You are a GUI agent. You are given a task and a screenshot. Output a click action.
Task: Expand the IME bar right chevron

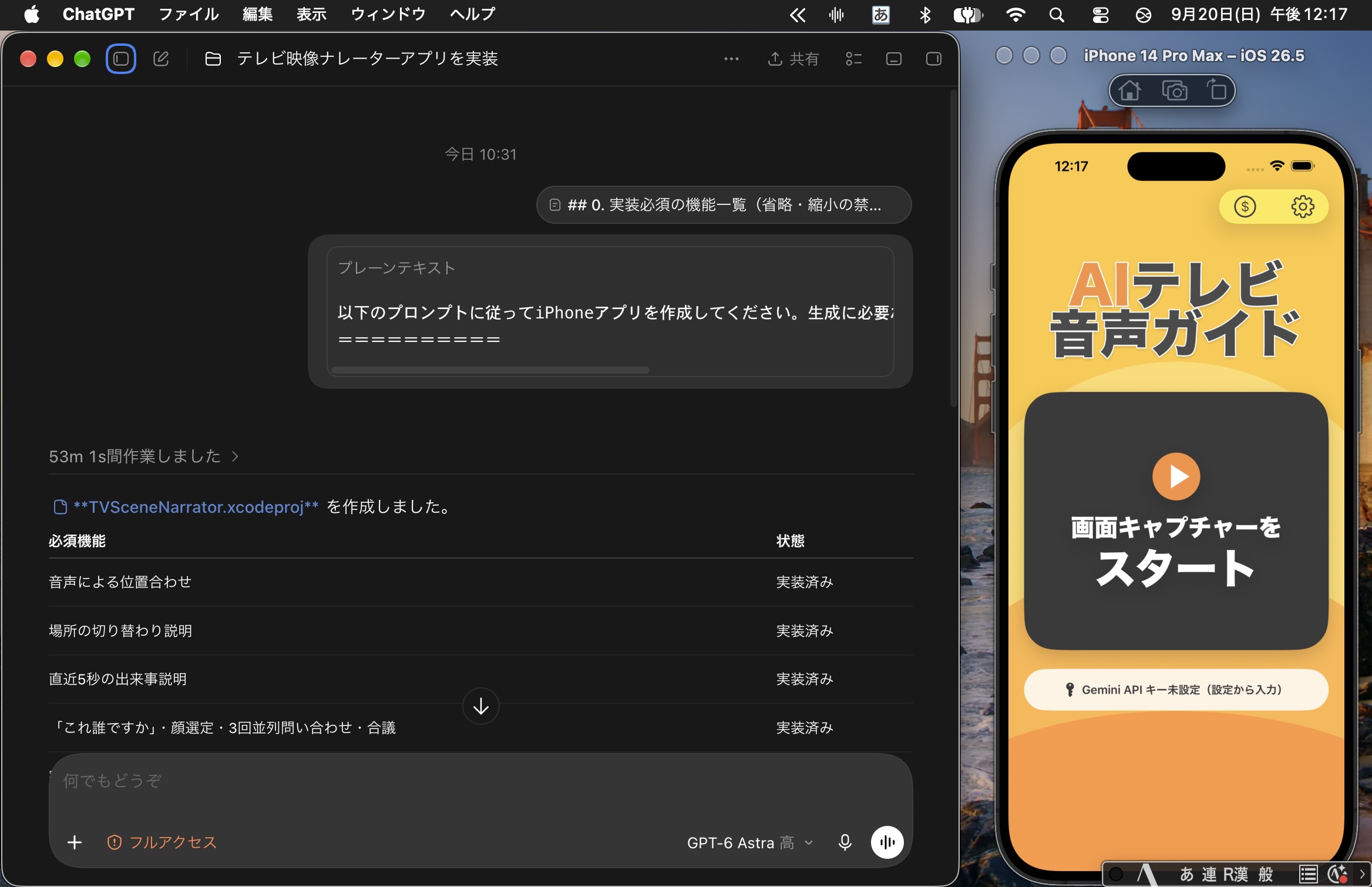pyautogui.click(x=1363, y=875)
